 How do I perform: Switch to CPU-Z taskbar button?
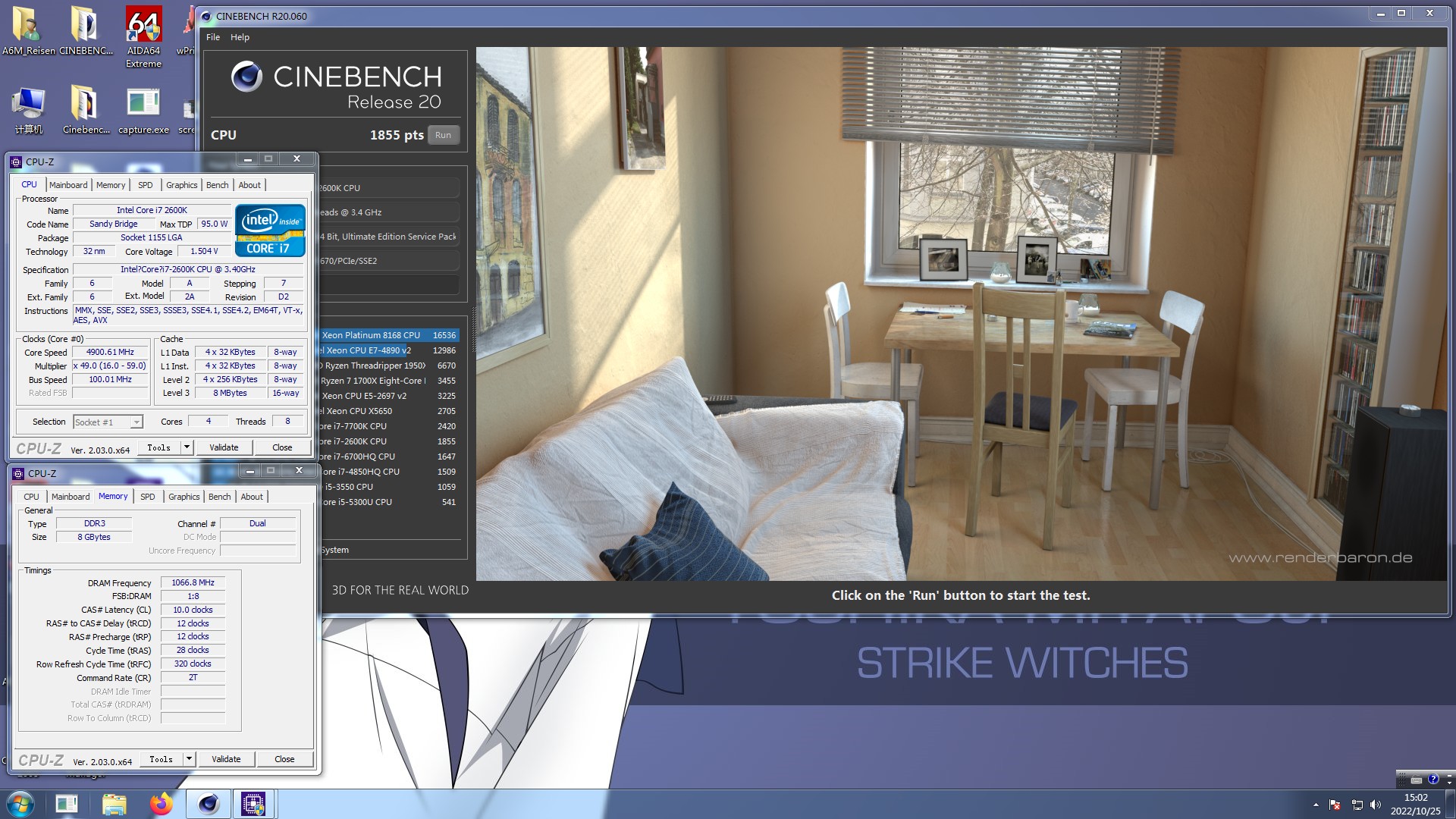pyautogui.click(x=253, y=804)
